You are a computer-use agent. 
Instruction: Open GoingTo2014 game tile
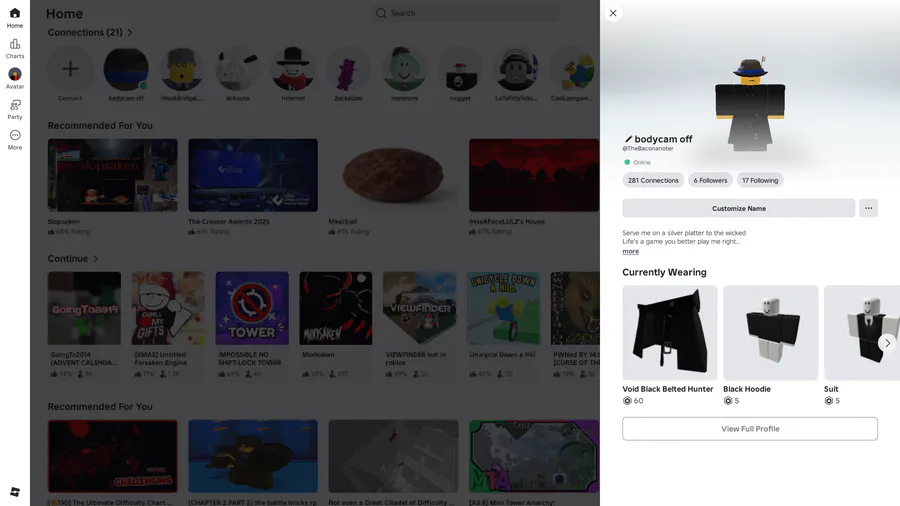[84, 308]
